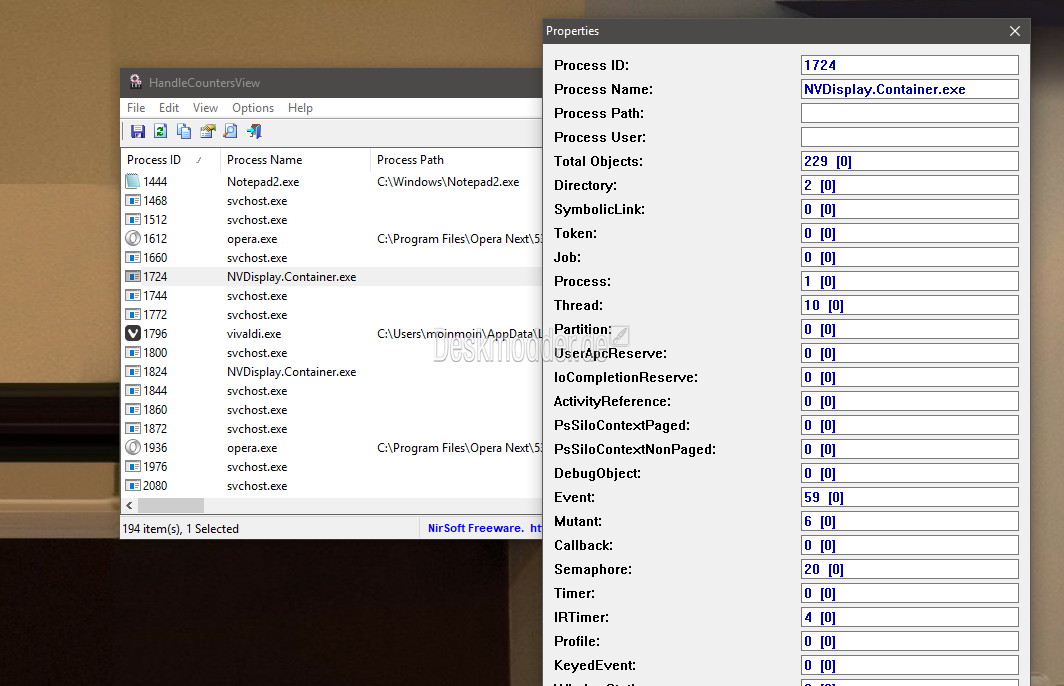
Task: Open the Help menu
Action: (300, 108)
